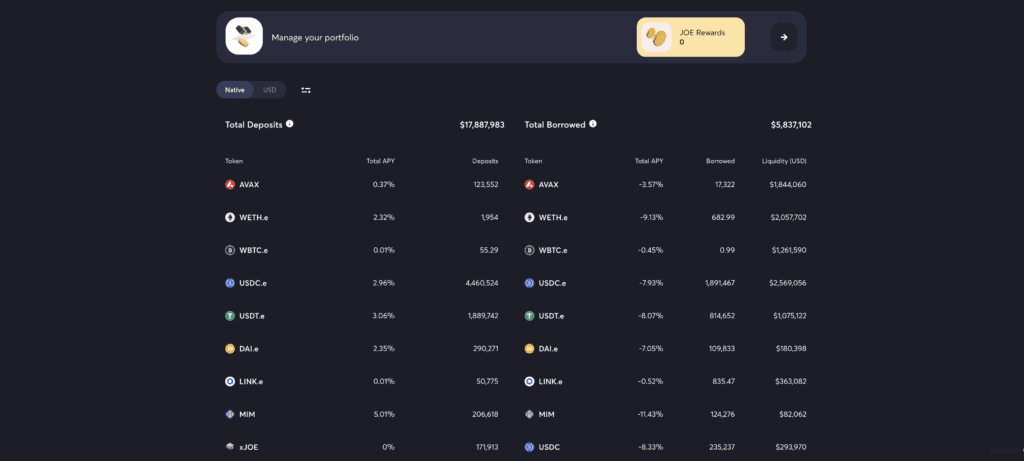Sort deposits by Total APY column

click(380, 161)
